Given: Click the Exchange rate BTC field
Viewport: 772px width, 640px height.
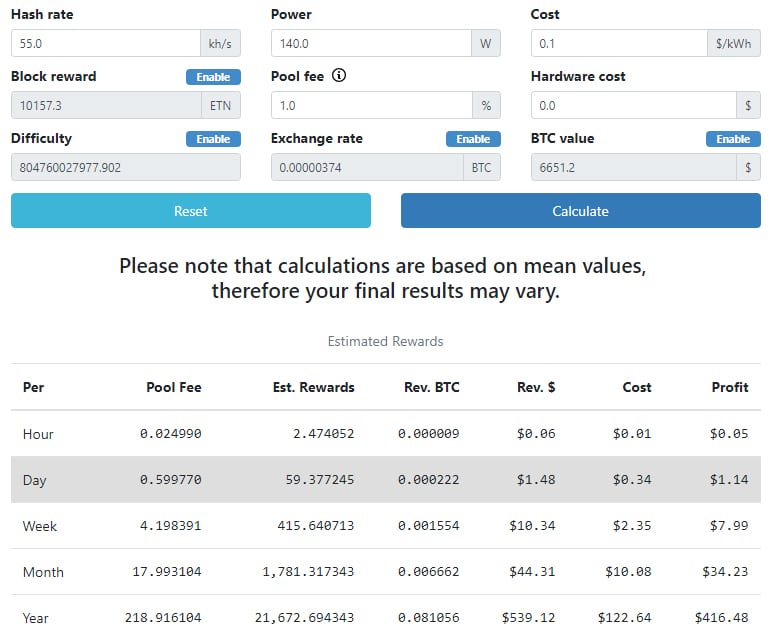Looking at the screenshot, I should 370,167.
